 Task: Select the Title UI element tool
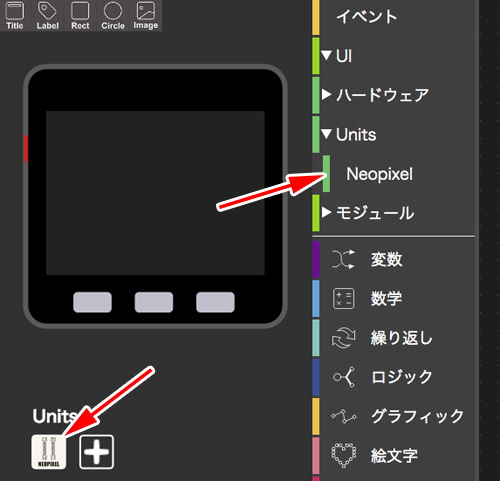pos(15,15)
